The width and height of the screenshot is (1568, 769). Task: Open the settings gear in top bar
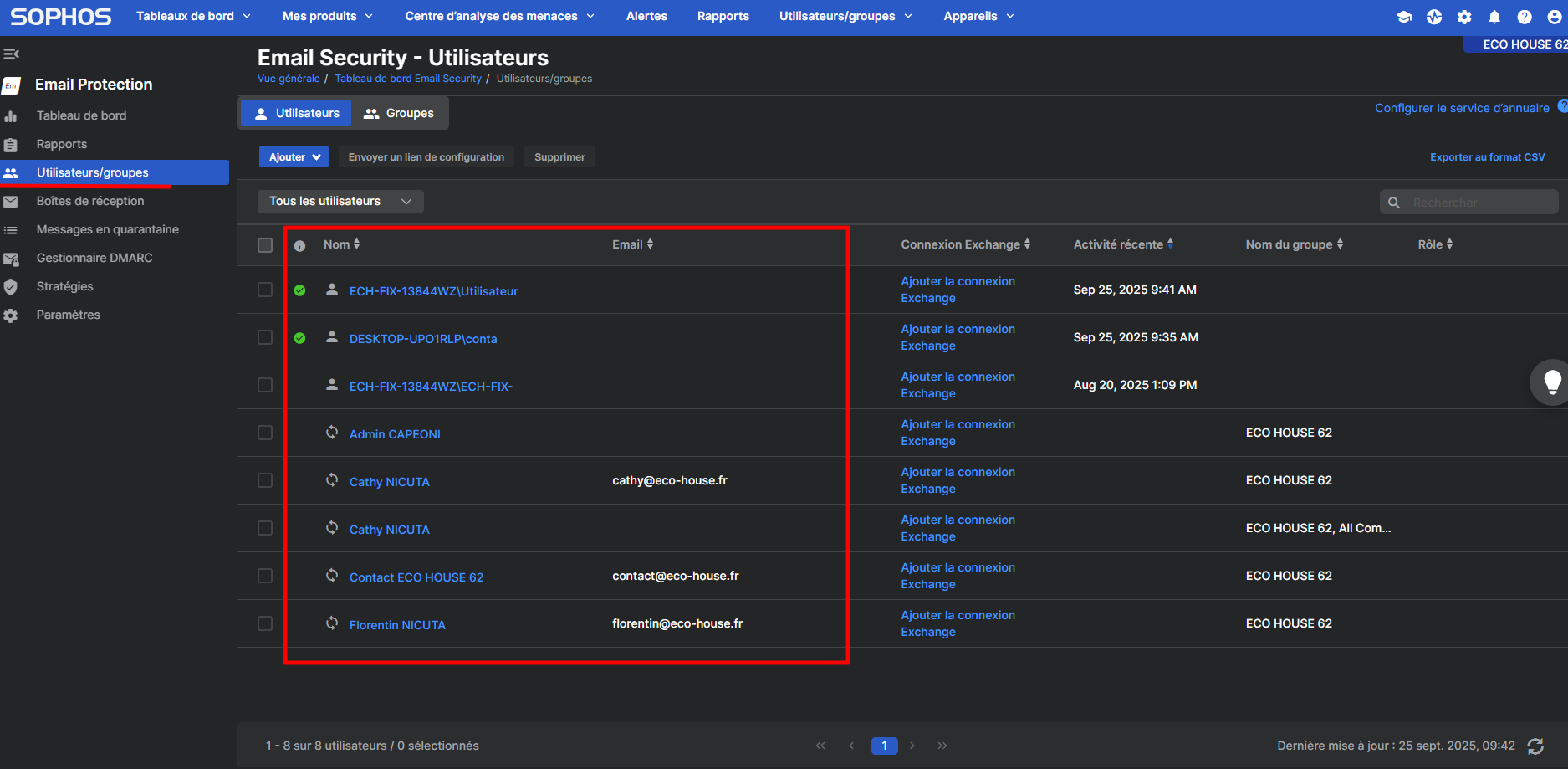click(x=1464, y=17)
